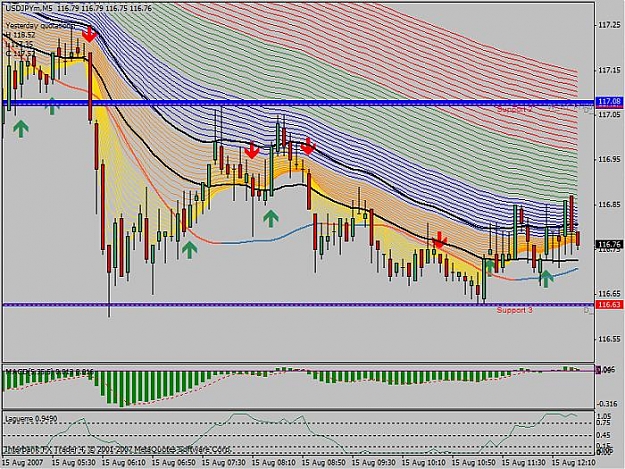Viewport: 625px width, 469px height.
Task: Select the MACD indicator label
Action: pyautogui.click(x=49, y=372)
